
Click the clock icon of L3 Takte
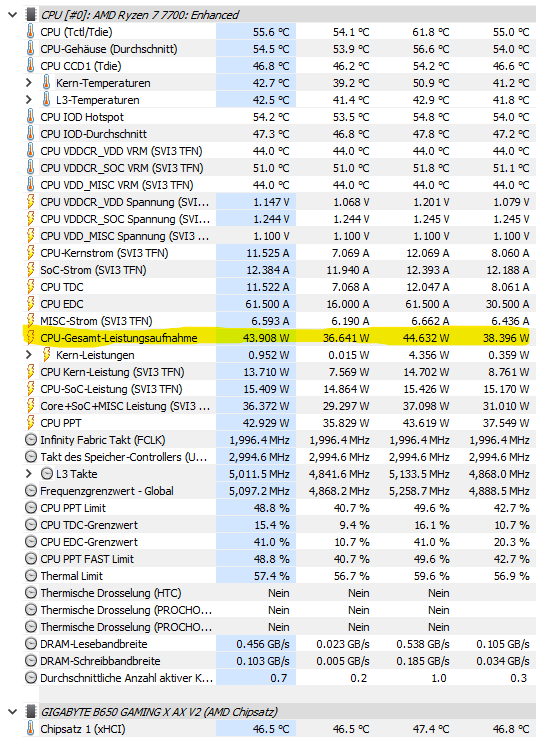(x=47, y=474)
